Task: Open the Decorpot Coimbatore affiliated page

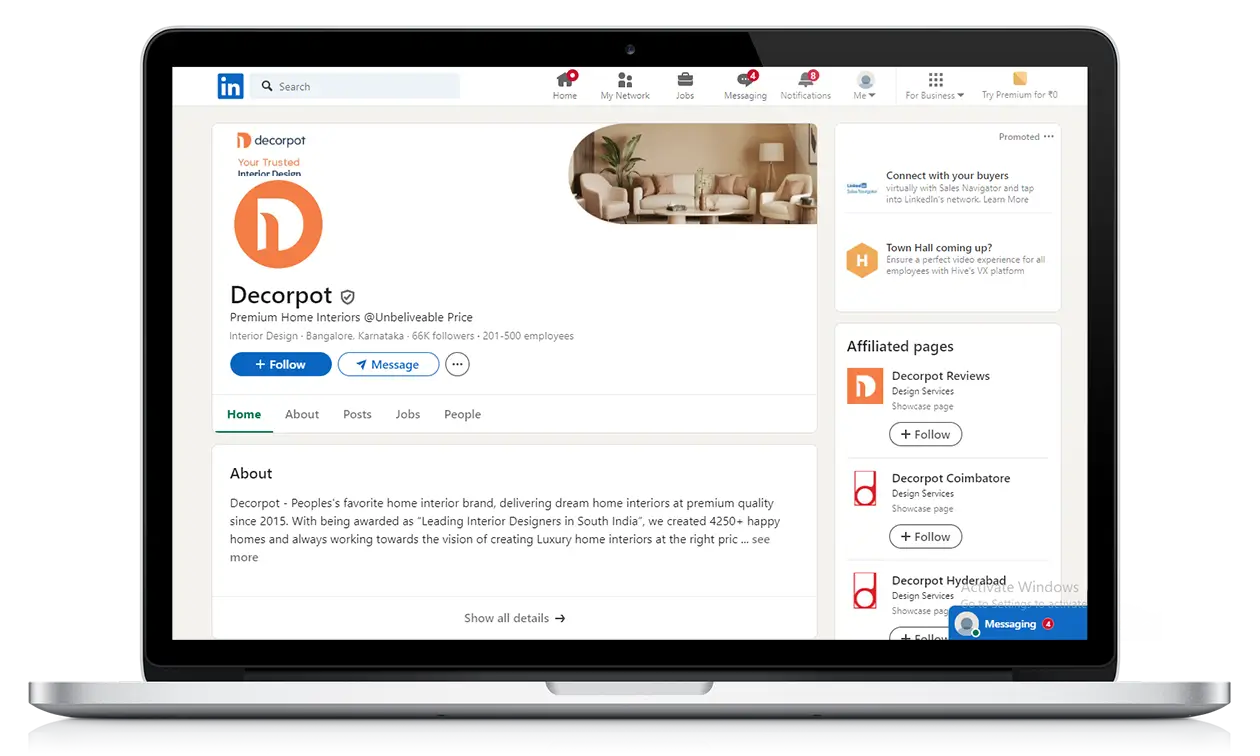Action: [x=951, y=478]
